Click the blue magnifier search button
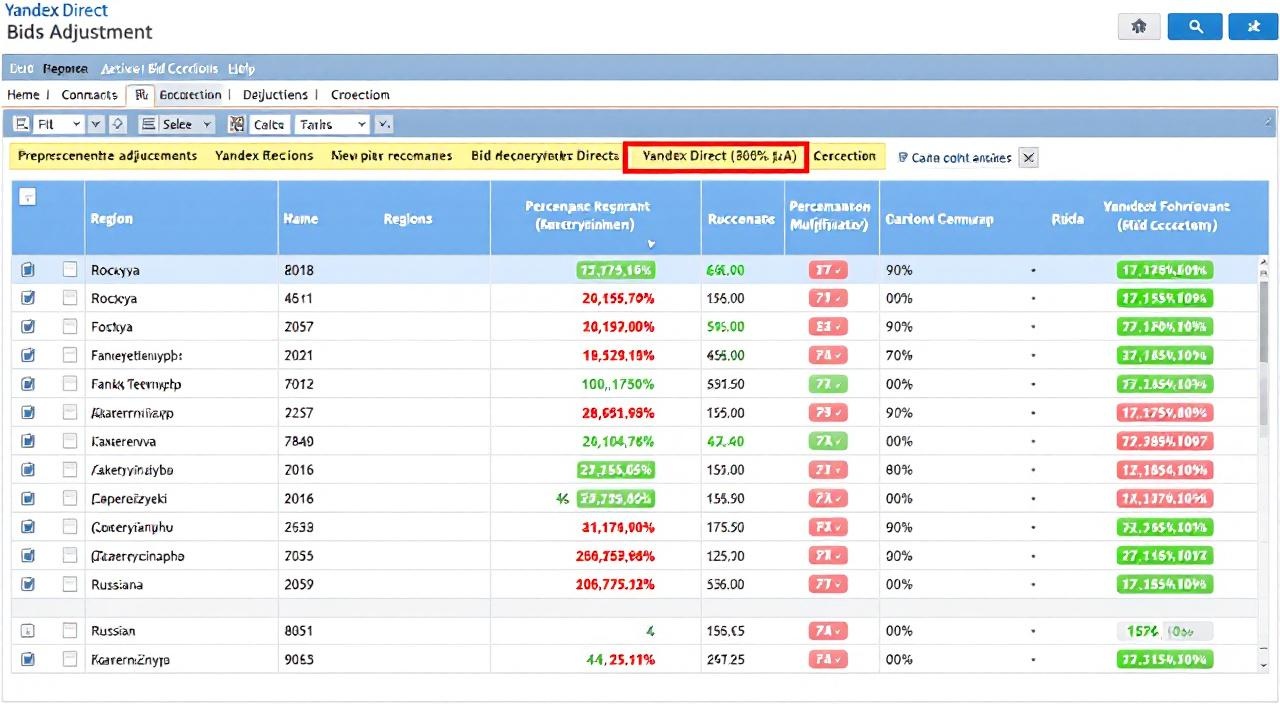1280x704 pixels. coord(1195,27)
